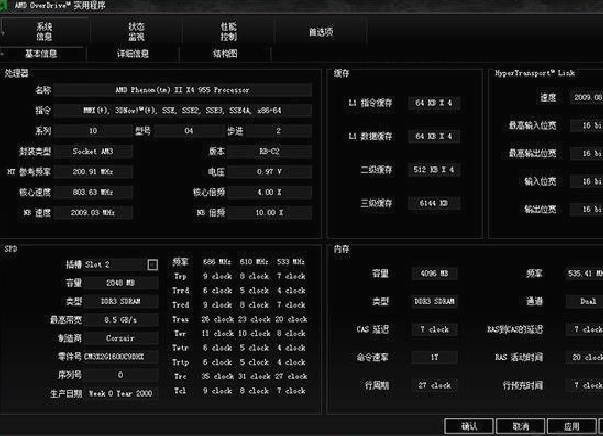Screen dimensions: 603x436
Task: Go to the 首选项 tab
Action: [x=321, y=32]
